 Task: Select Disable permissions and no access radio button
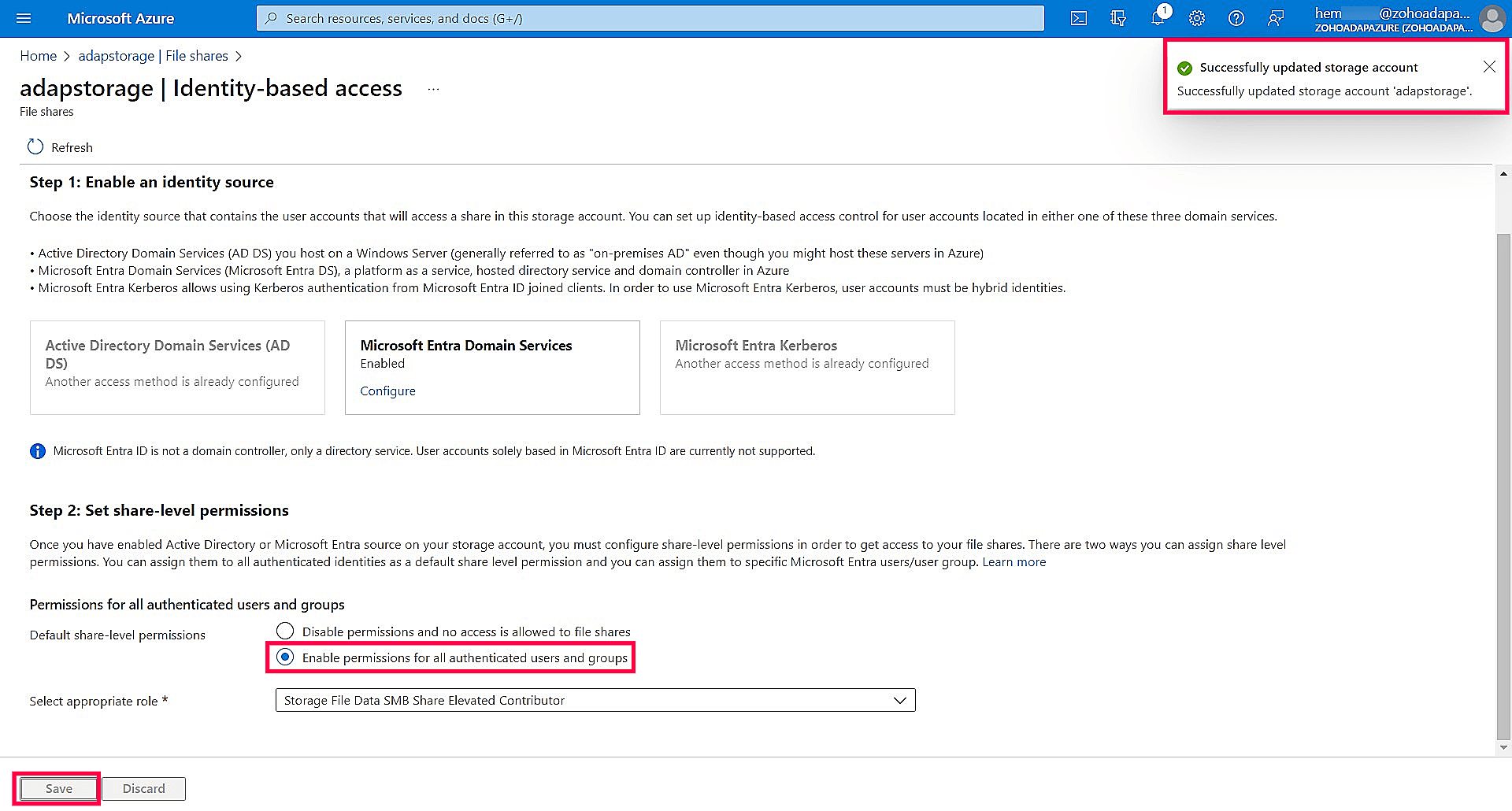click(x=285, y=631)
